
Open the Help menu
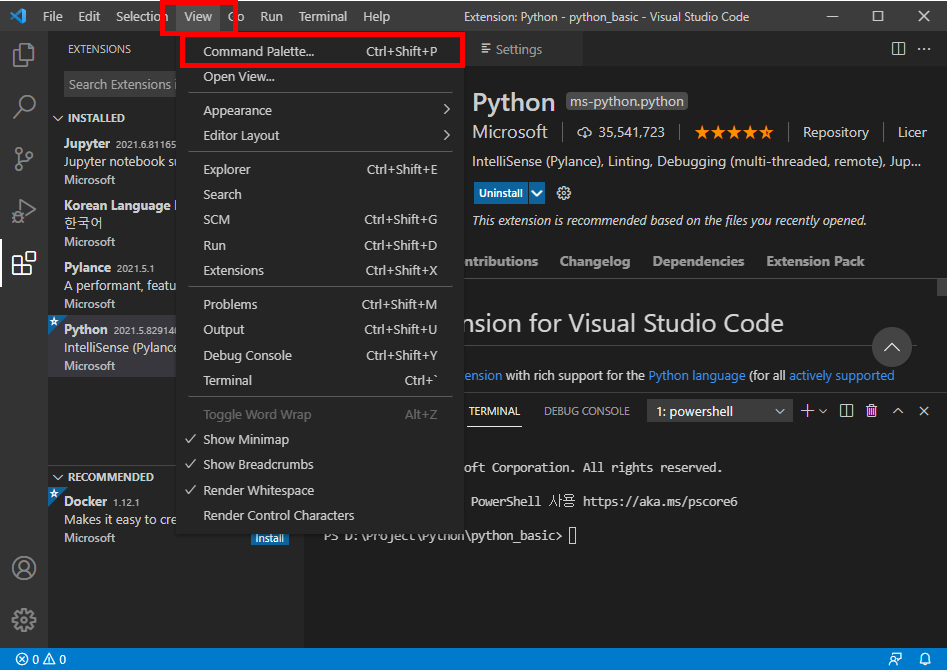pyautogui.click(x=376, y=16)
